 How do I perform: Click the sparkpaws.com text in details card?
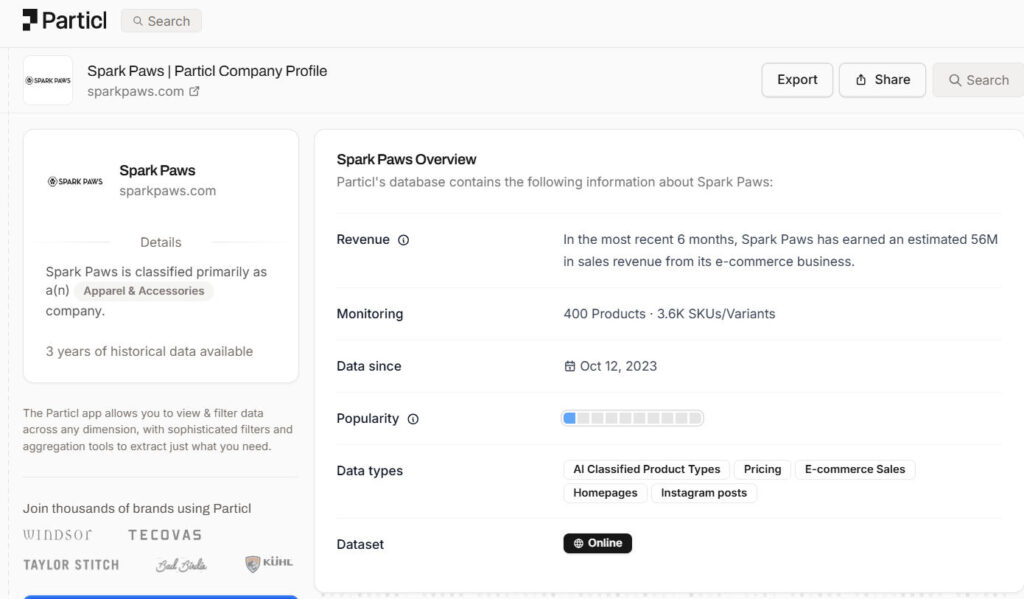point(167,191)
